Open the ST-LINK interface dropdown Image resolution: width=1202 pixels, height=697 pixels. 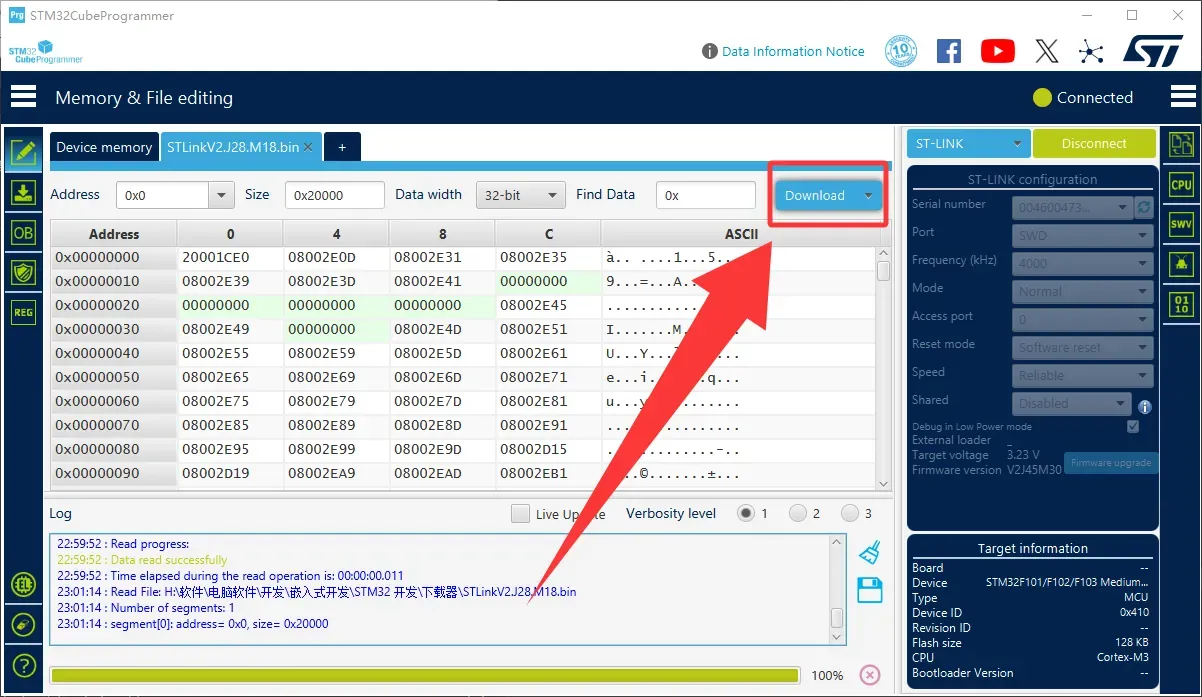point(968,144)
